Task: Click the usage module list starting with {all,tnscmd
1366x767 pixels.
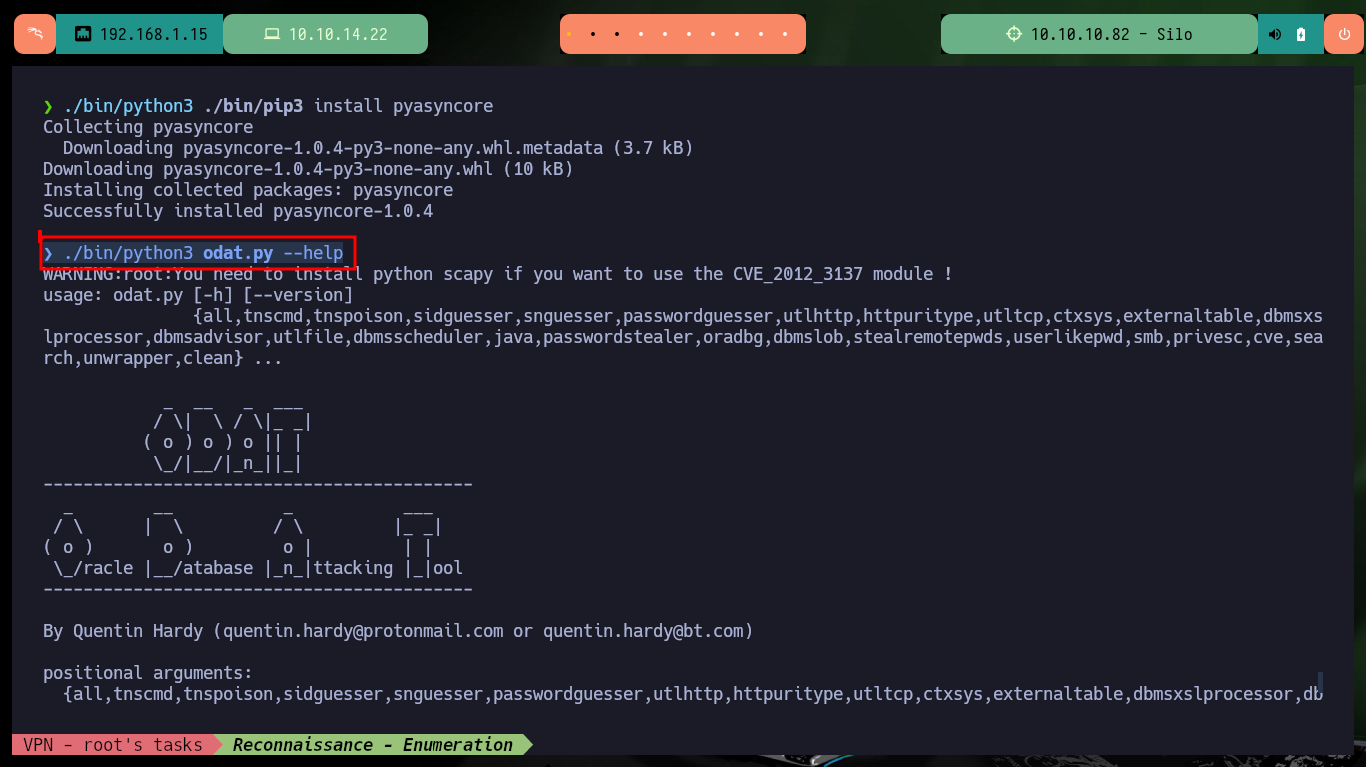Action: point(683,337)
